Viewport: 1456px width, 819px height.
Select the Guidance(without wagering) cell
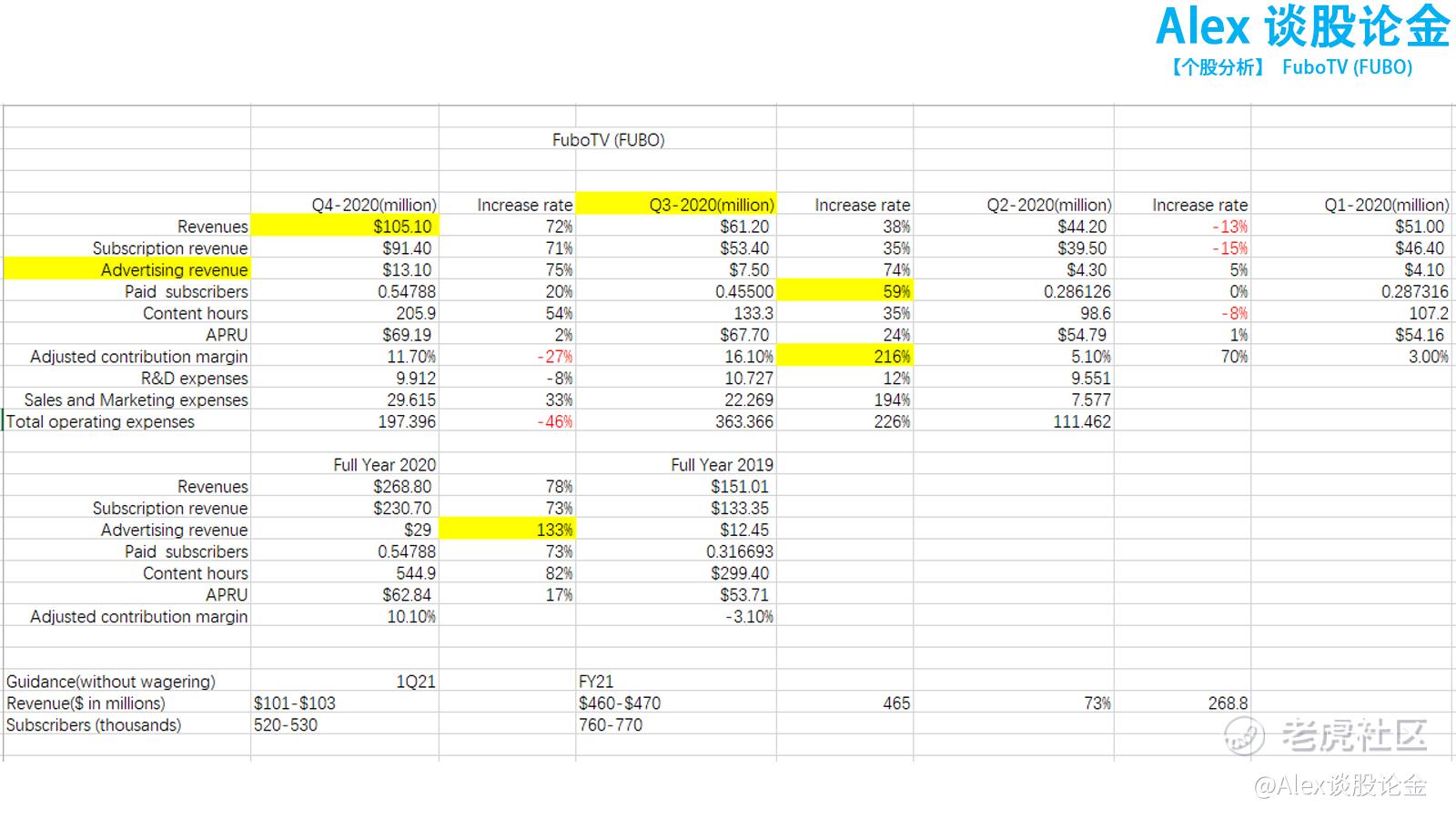point(127,682)
